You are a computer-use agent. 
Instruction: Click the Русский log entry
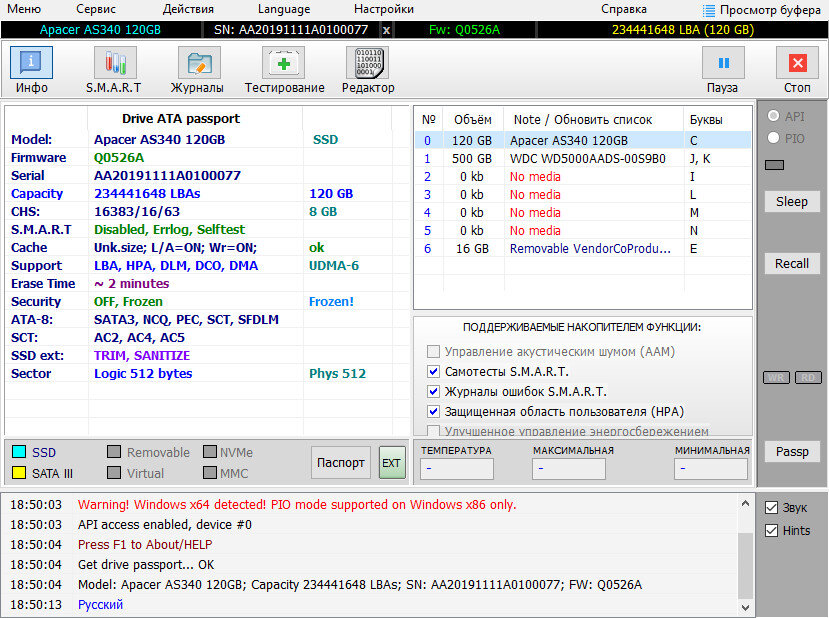pyautogui.click(x=100, y=604)
